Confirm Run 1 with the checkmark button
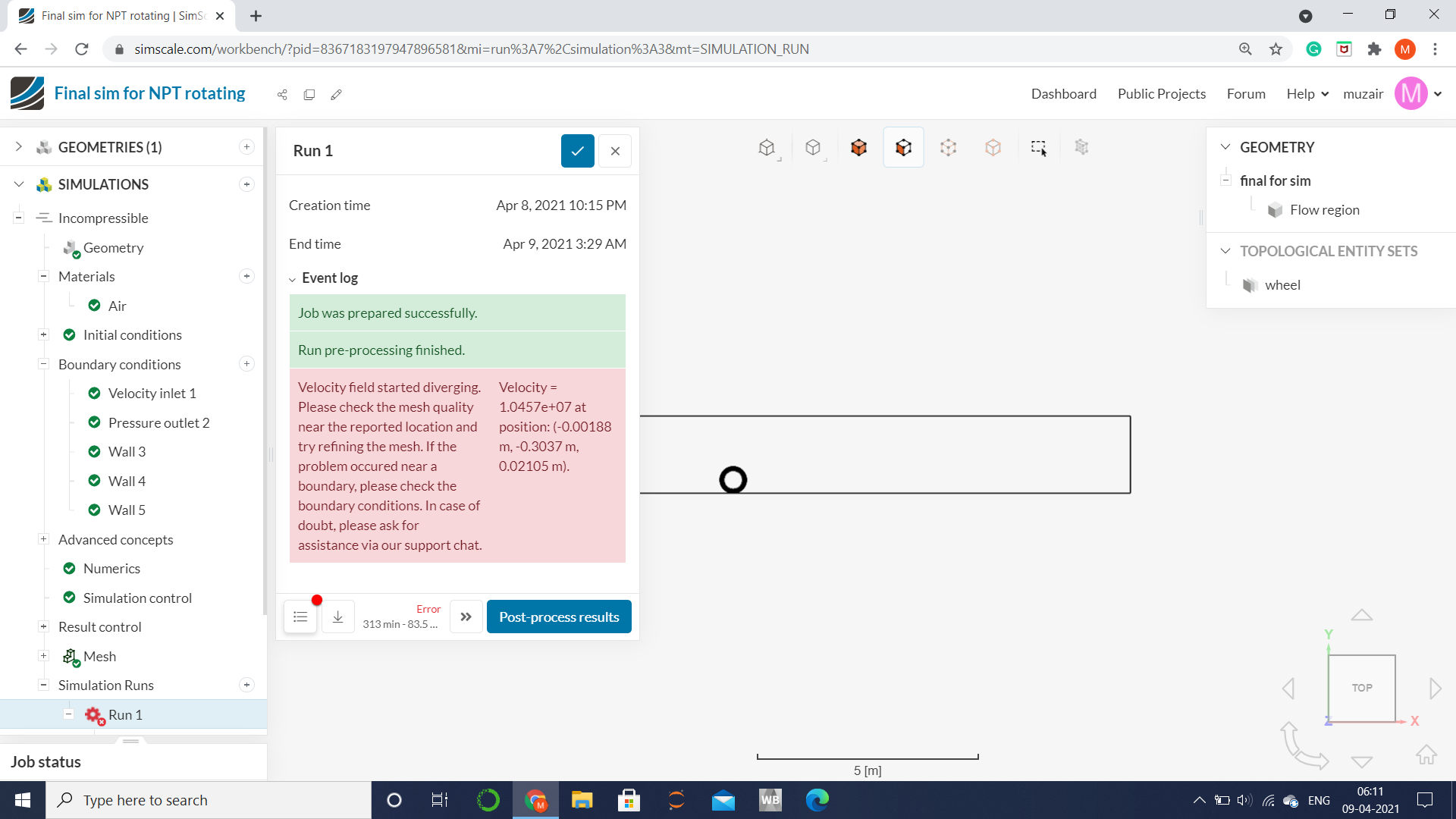 click(577, 151)
